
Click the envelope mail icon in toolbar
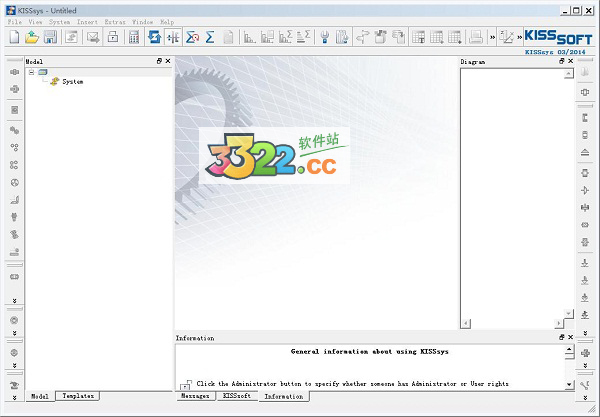pos(93,38)
